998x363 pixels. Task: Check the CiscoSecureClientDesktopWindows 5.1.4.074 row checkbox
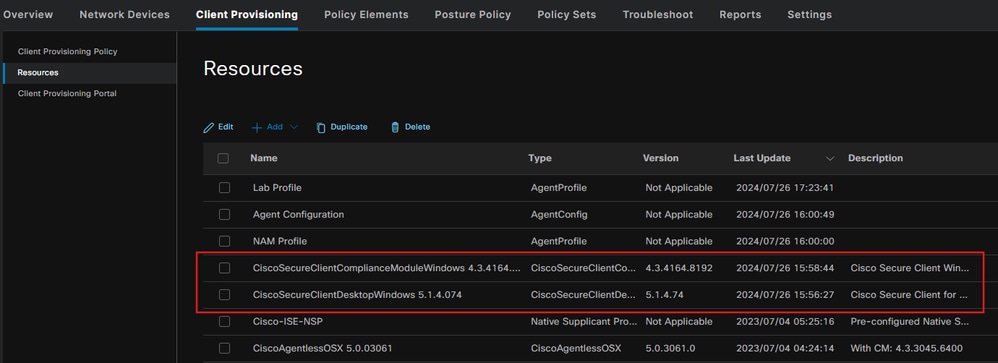click(x=224, y=295)
